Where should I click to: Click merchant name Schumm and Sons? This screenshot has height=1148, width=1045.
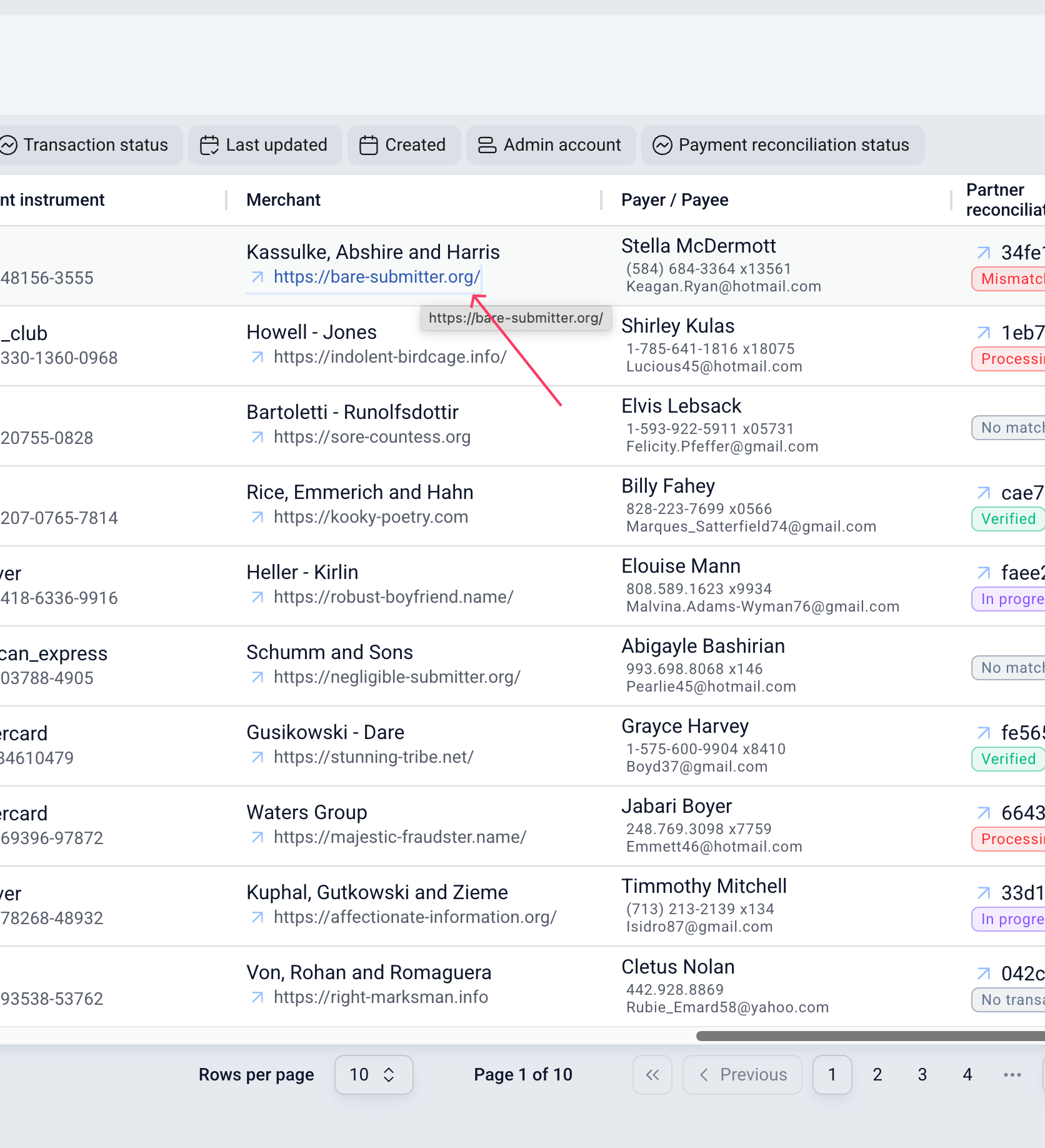point(330,652)
